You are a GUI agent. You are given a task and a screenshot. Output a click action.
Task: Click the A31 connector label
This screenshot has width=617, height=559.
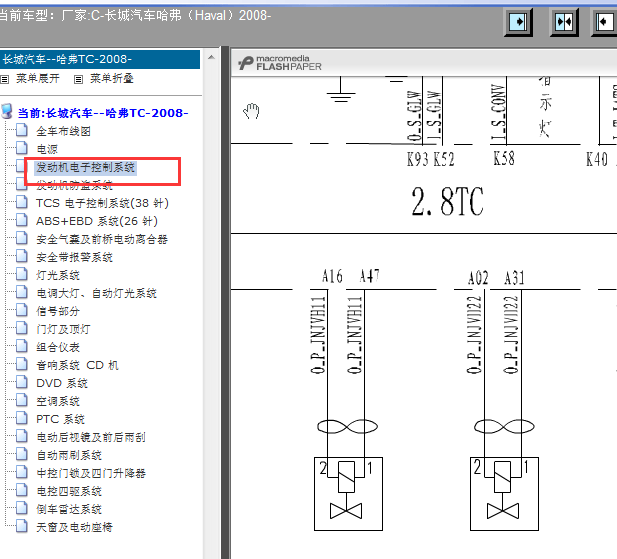514,278
